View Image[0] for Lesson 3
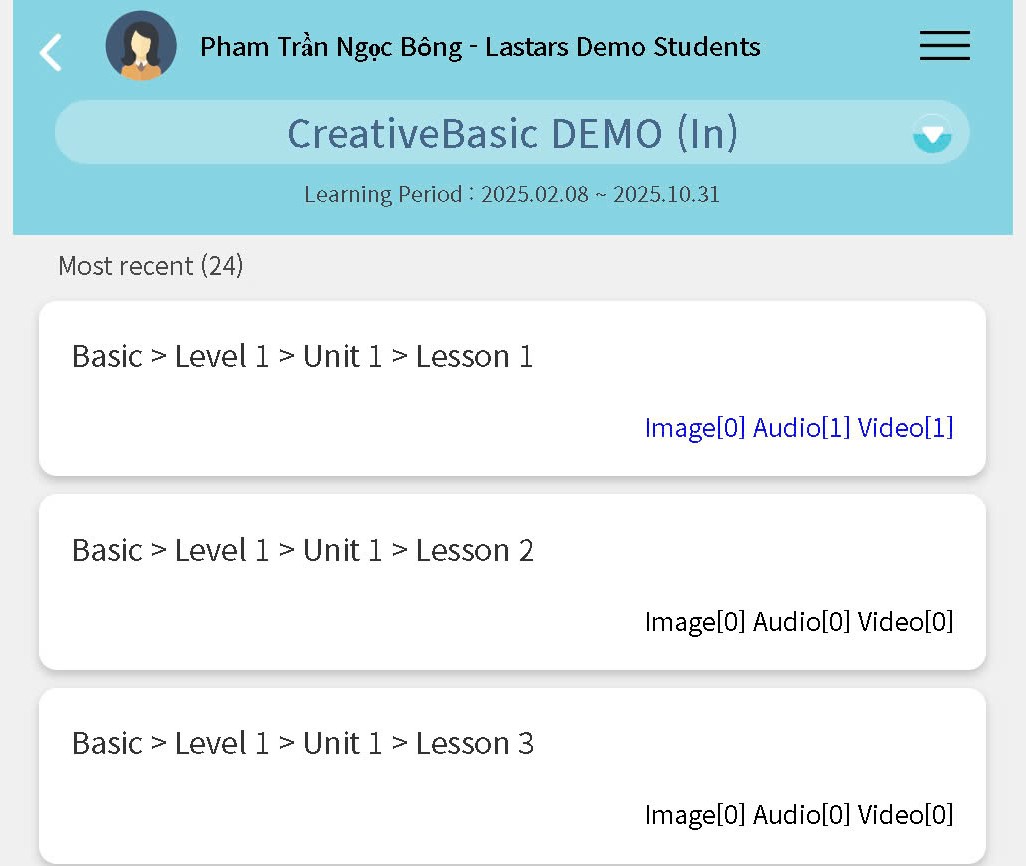1026x866 pixels. (695, 815)
